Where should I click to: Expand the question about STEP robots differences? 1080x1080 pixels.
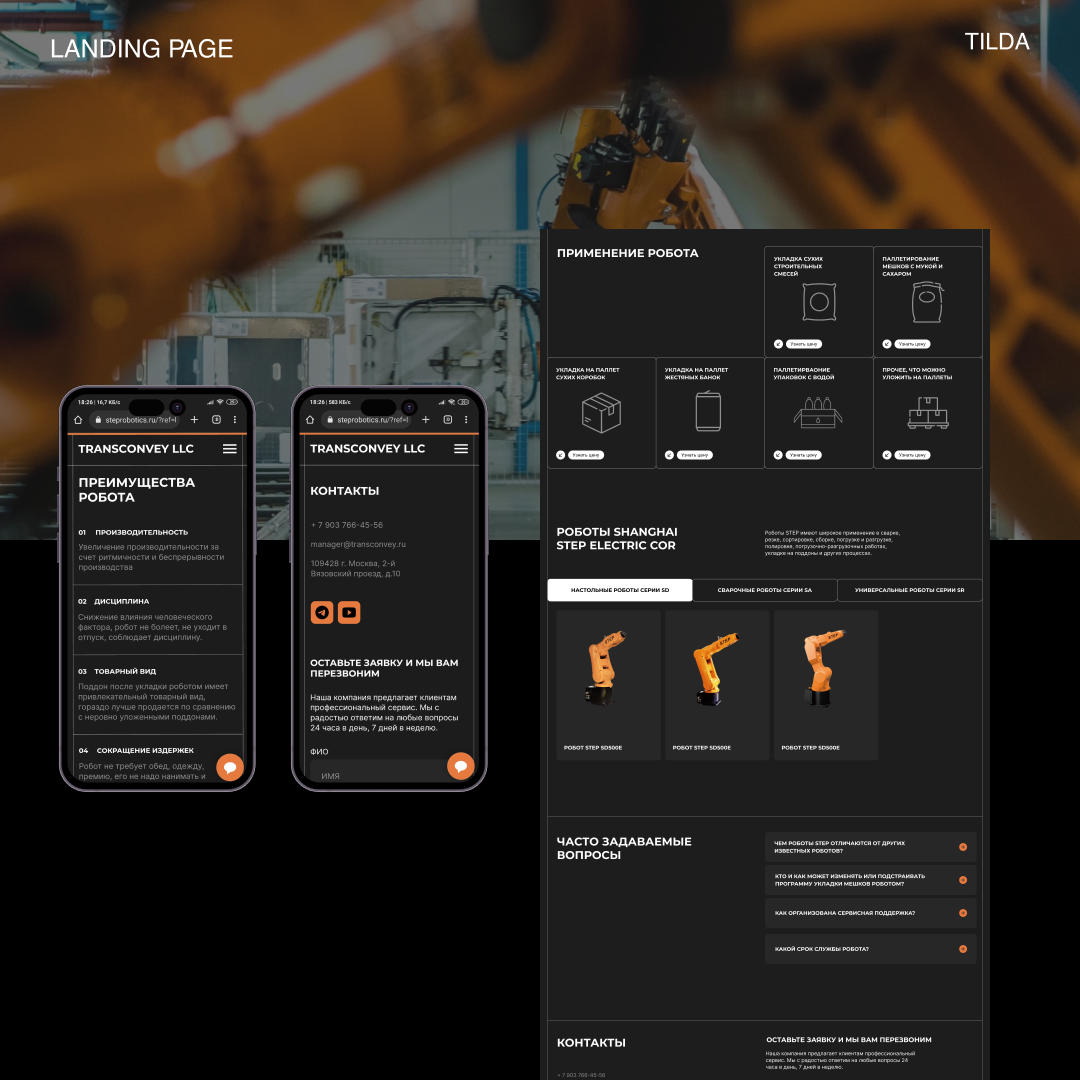(870, 847)
